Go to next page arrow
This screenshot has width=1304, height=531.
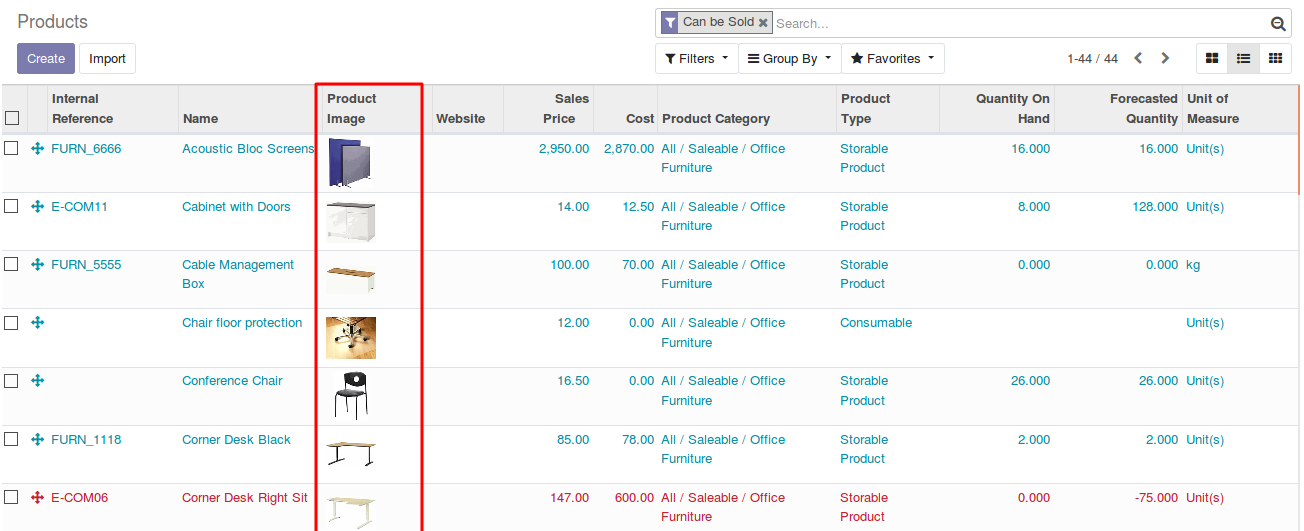(x=1165, y=59)
